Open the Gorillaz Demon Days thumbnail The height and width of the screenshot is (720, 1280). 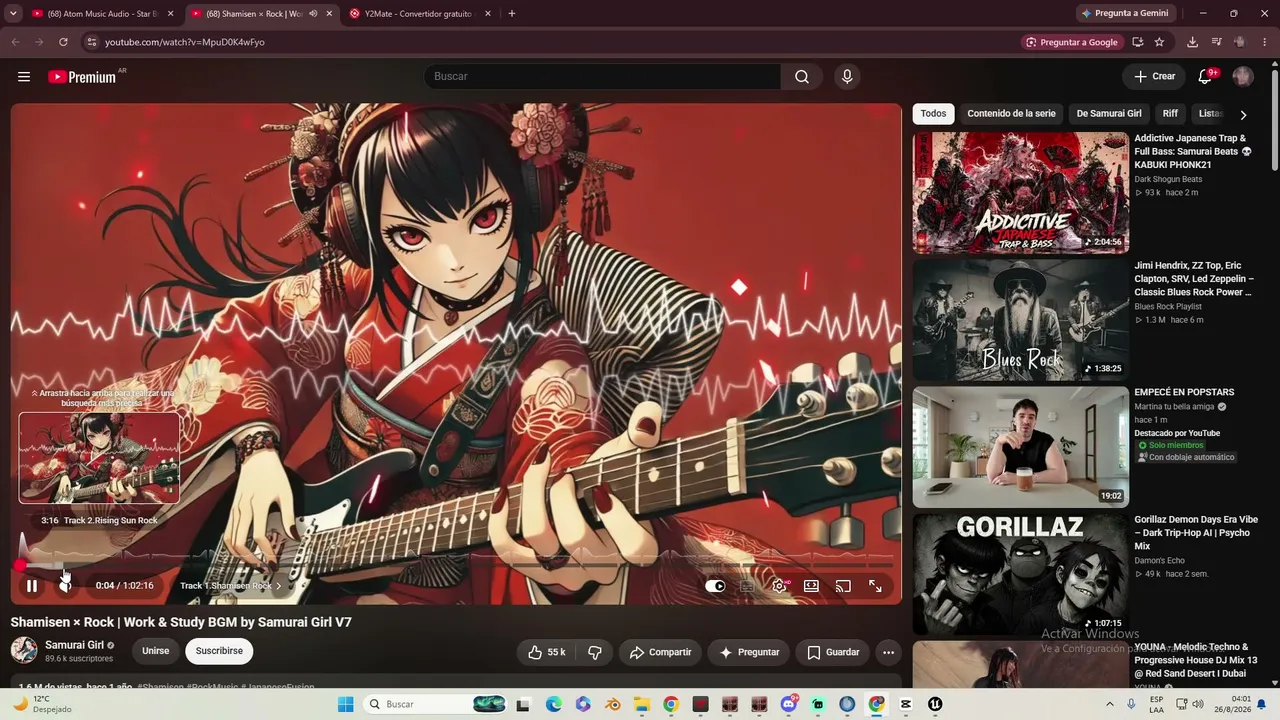point(1021,574)
